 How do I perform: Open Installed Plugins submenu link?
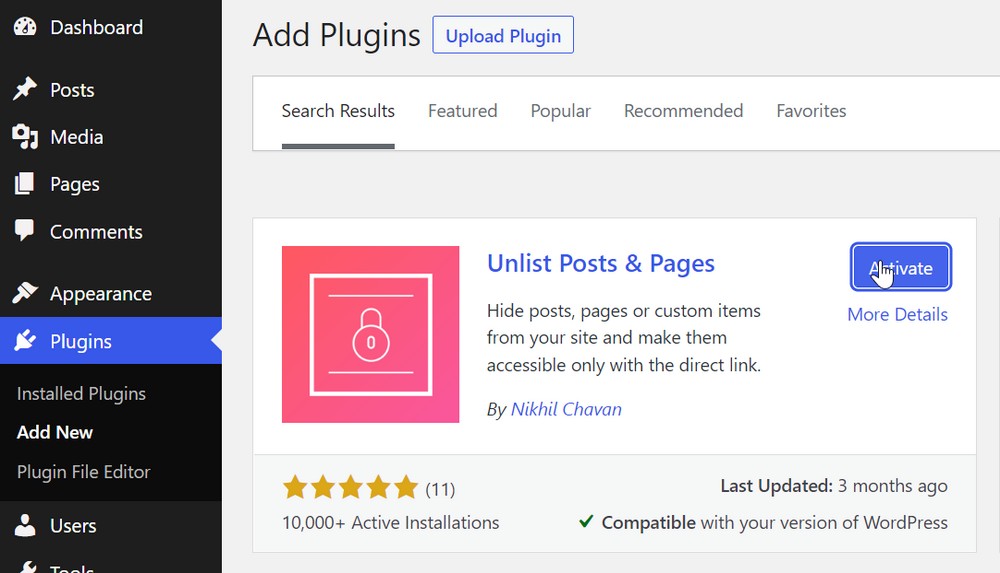(81, 394)
